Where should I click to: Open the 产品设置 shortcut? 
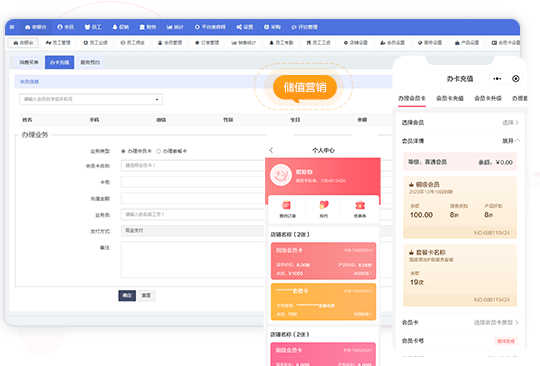pyautogui.click(x=467, y=43)
